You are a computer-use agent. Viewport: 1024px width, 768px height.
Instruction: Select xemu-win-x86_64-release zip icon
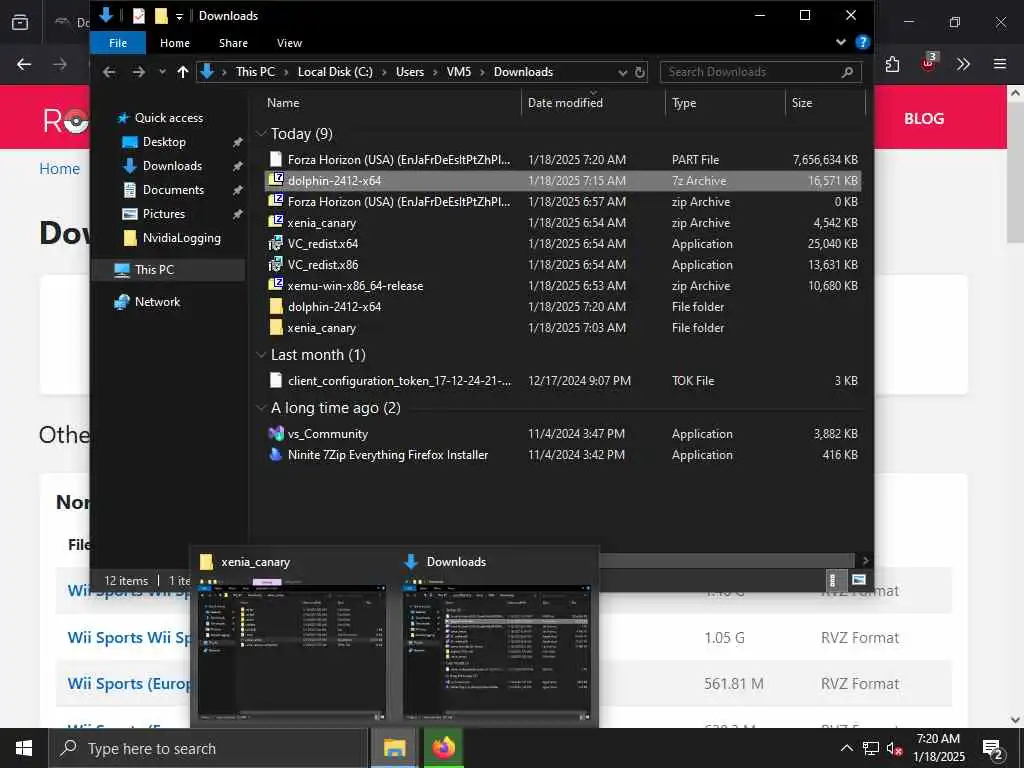click(276, 285)
